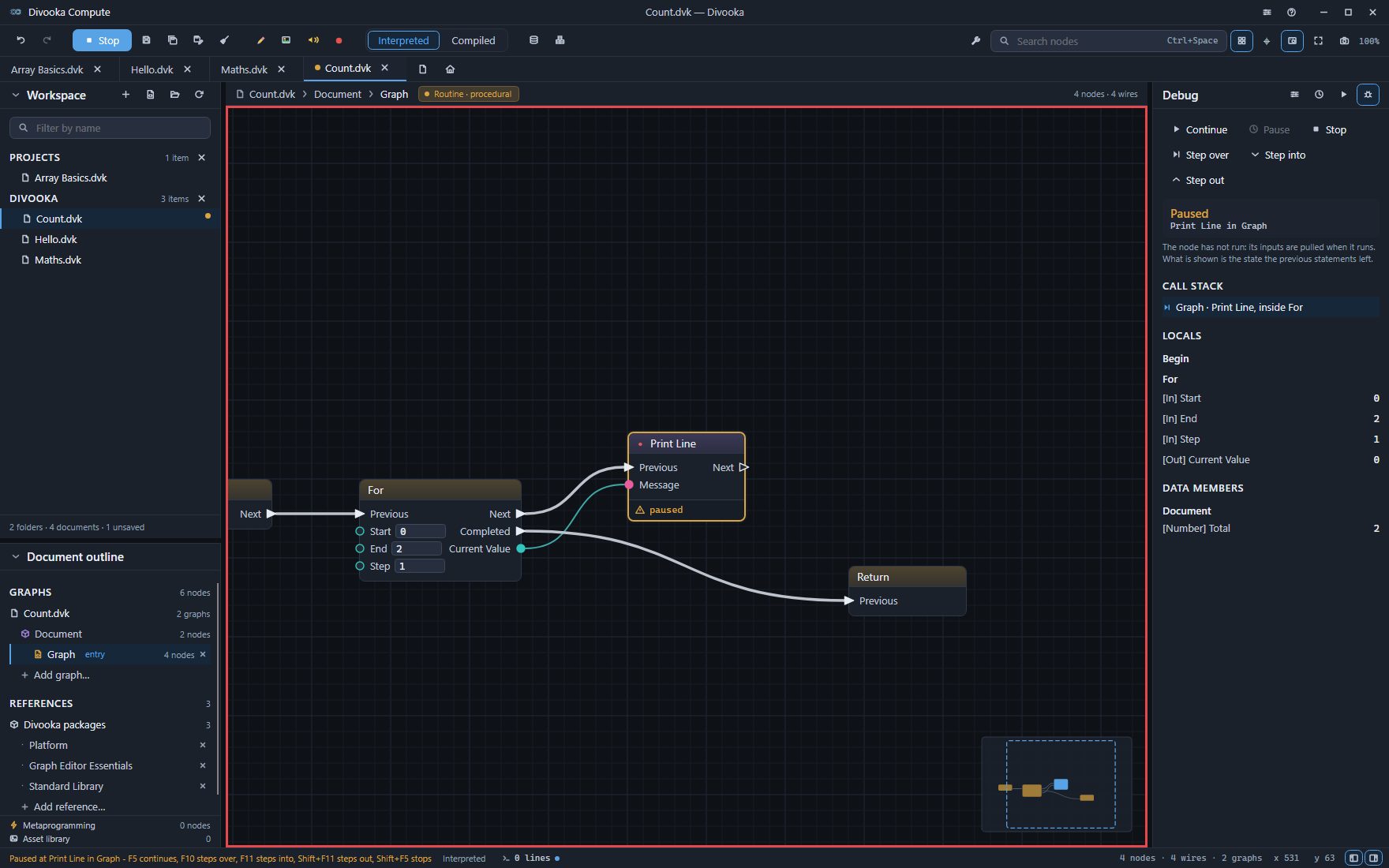Click the plus icon in the Workspace header
Screen dimensions: 1389x868
tap(125, 95)
